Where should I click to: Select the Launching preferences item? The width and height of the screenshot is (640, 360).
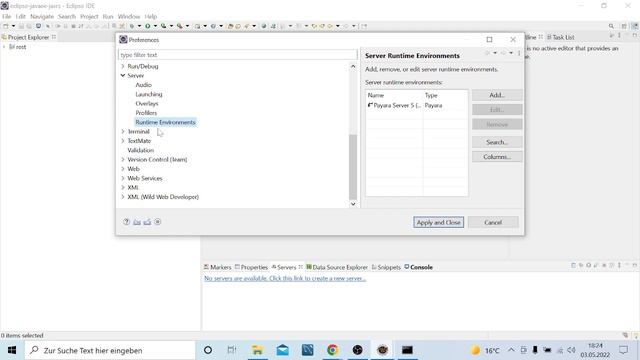pyautogui.click(x=149, y=94)
